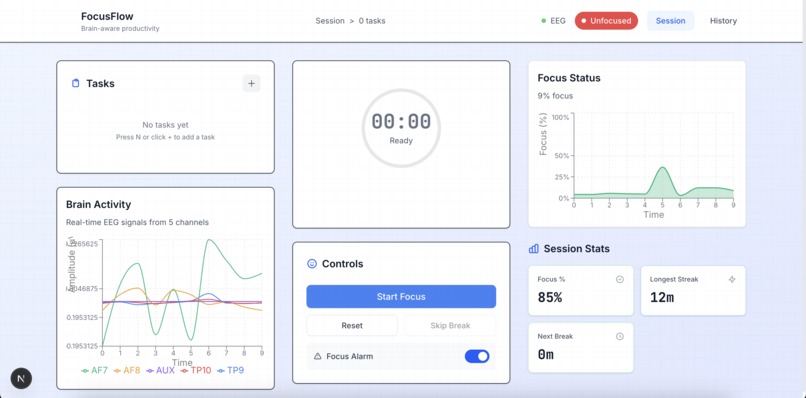
Task: Toggle AF8 channel in chart legend
Action: coord(126,370)
